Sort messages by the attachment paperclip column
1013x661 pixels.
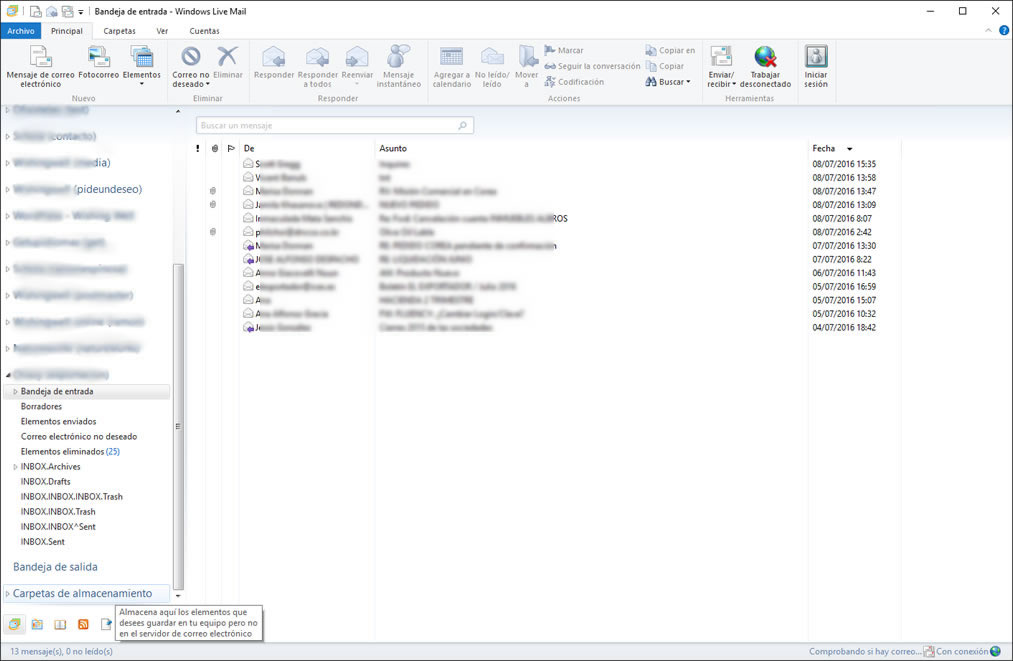coord(214,149)
